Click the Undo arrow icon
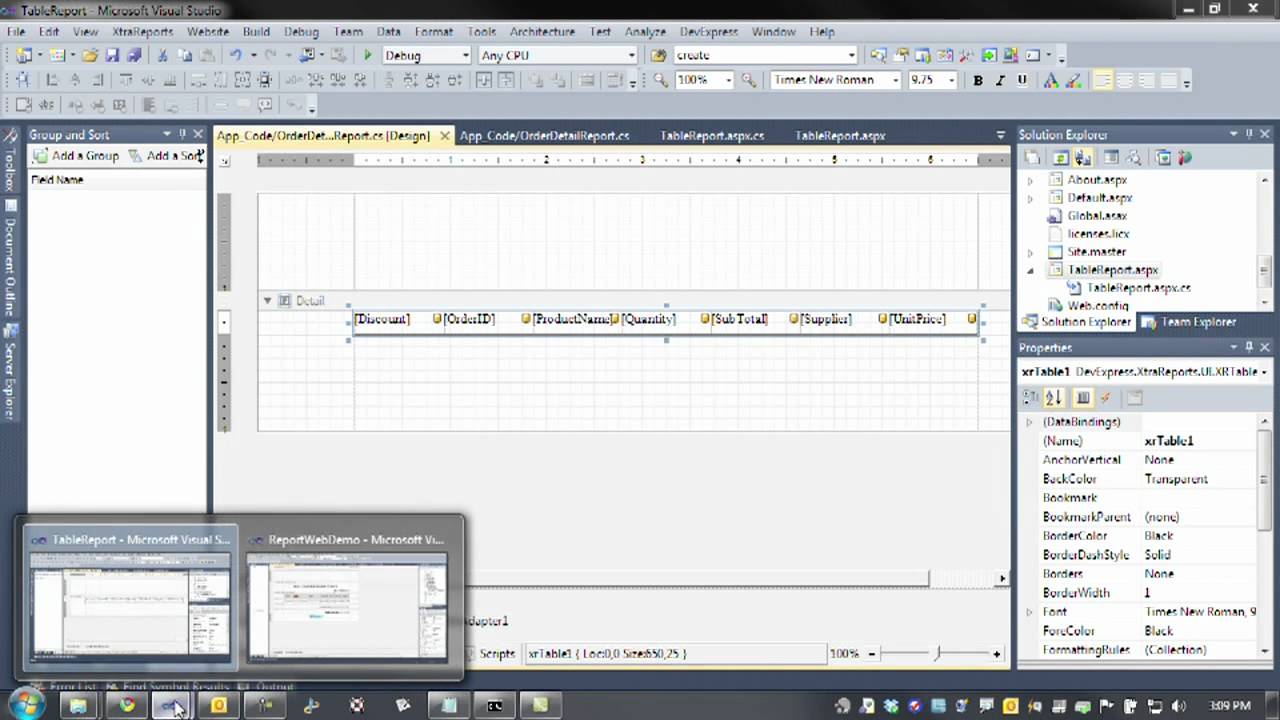 coord(235,56)
